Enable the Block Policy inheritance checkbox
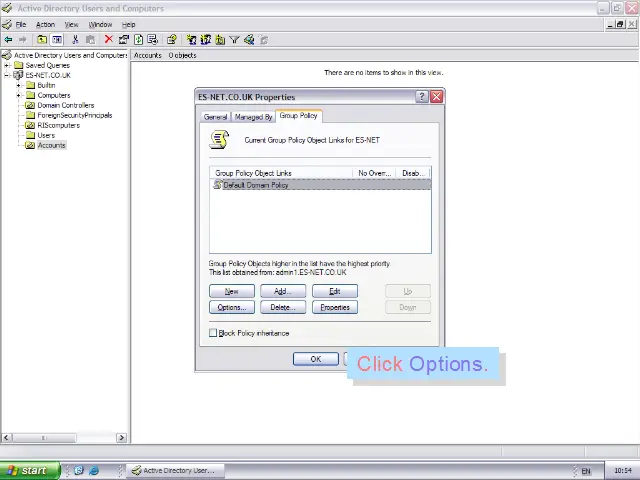This screenshot has height=480, width=640. [213, 333]
